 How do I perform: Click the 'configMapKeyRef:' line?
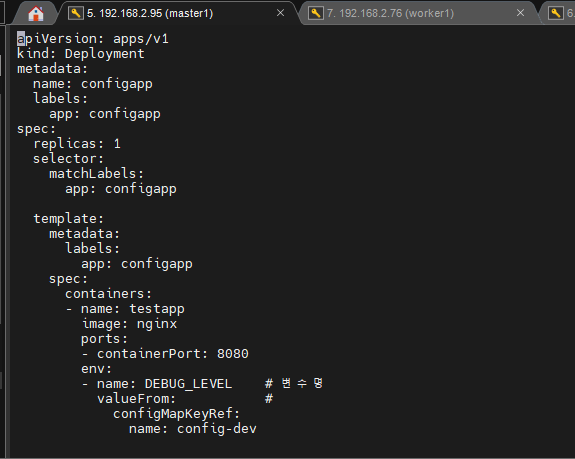coord(176,414)
